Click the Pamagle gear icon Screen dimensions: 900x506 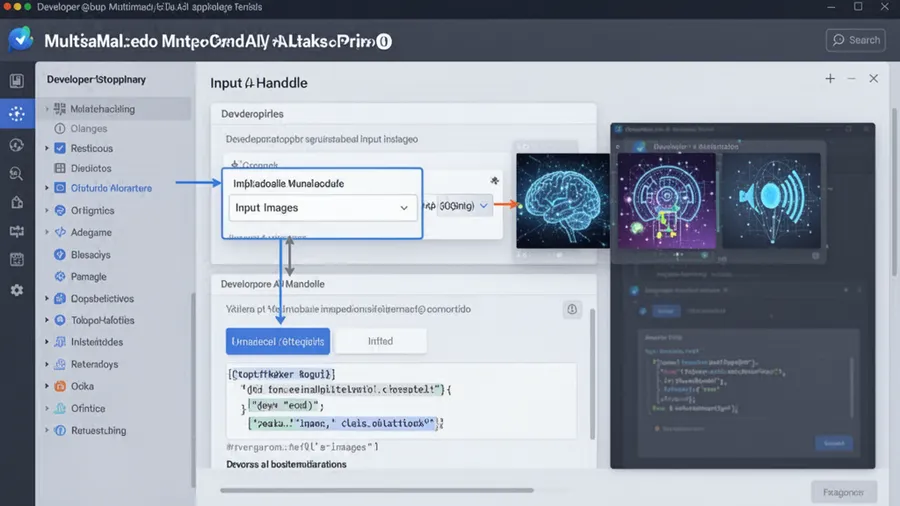click(x=60, y=277)
